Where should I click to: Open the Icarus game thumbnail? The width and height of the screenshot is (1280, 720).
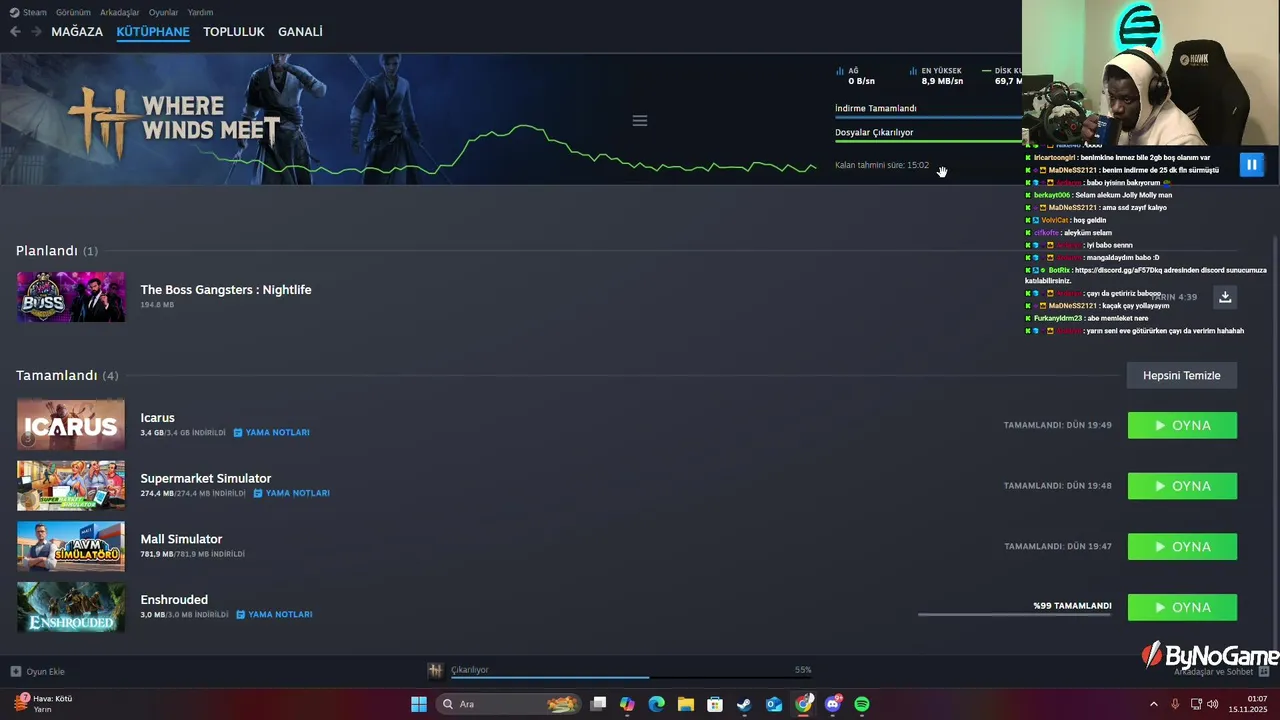pyautogui.click(x=71, y=425)
